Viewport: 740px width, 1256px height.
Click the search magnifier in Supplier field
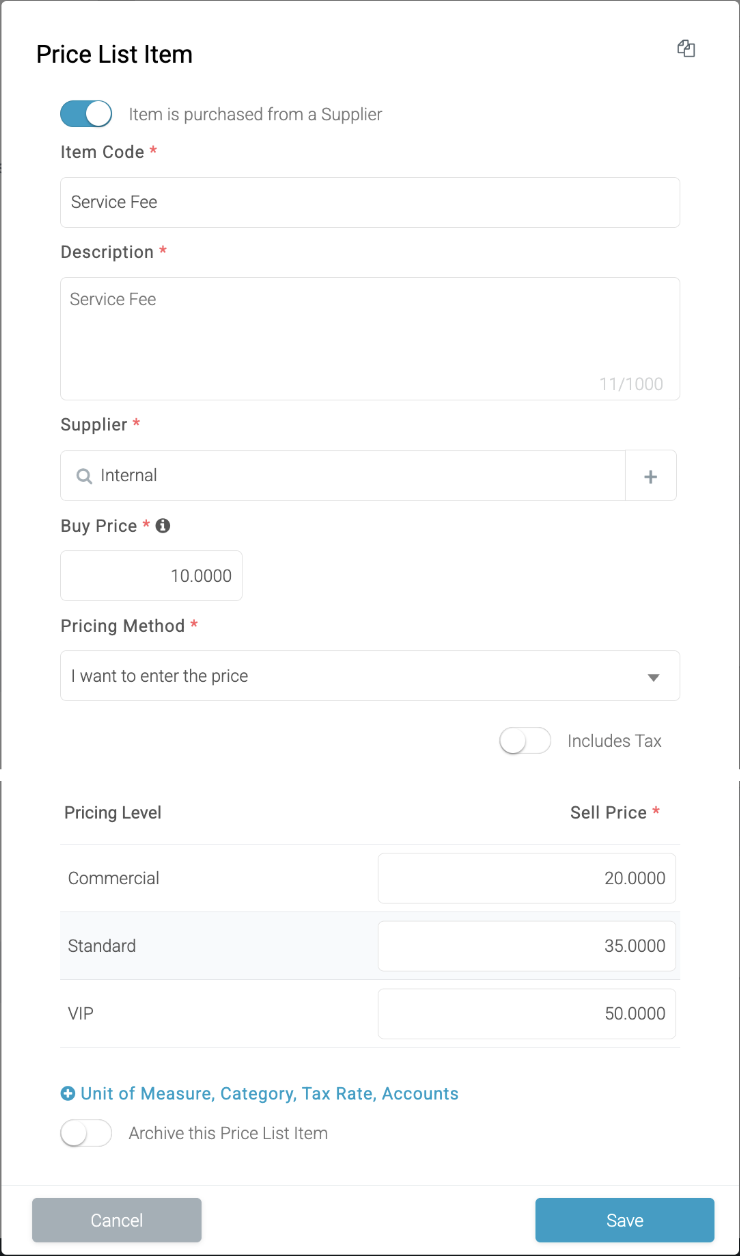85,476
